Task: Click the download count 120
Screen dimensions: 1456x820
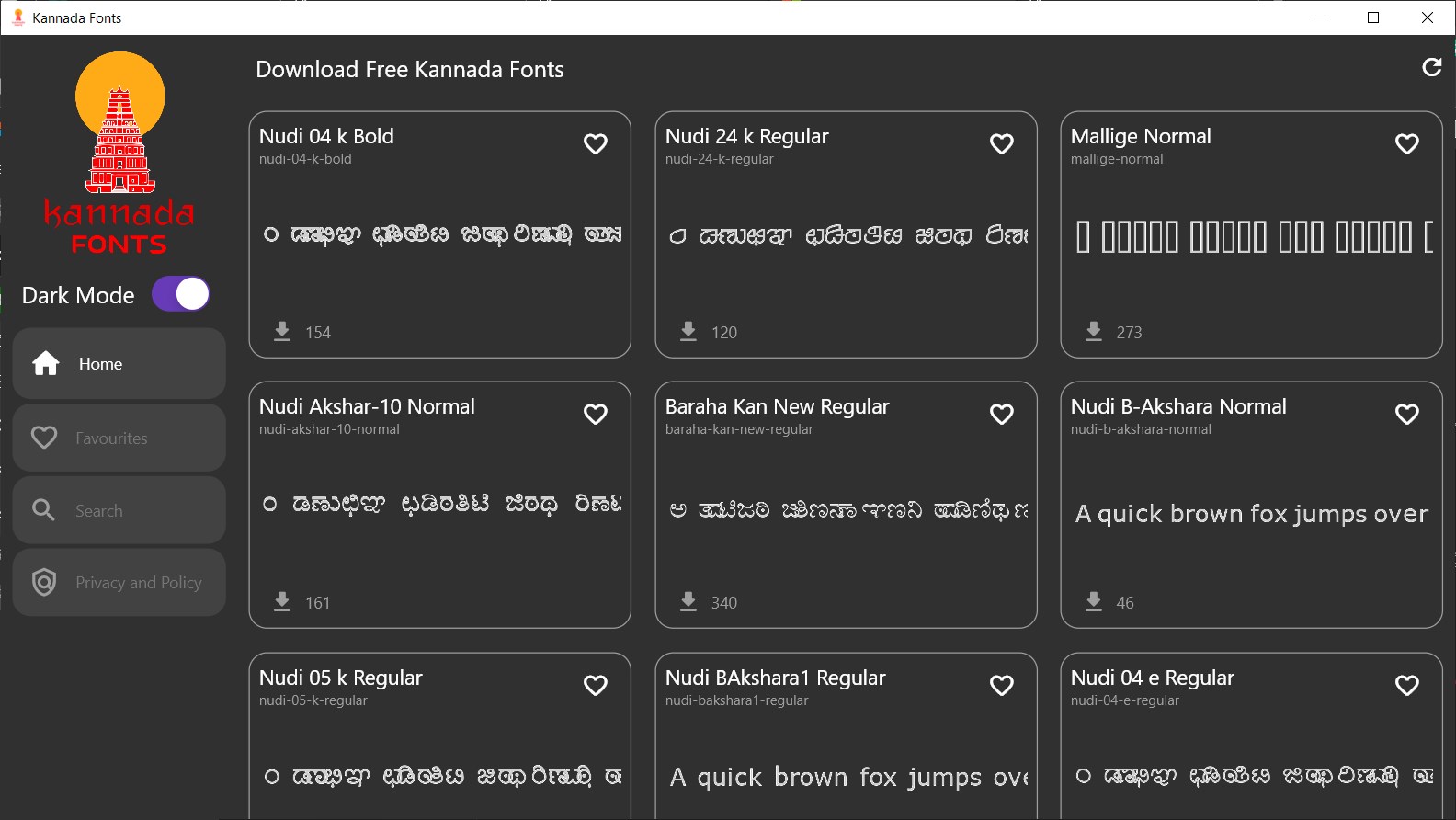Action: pyautogui.click(x=724, y=333)
